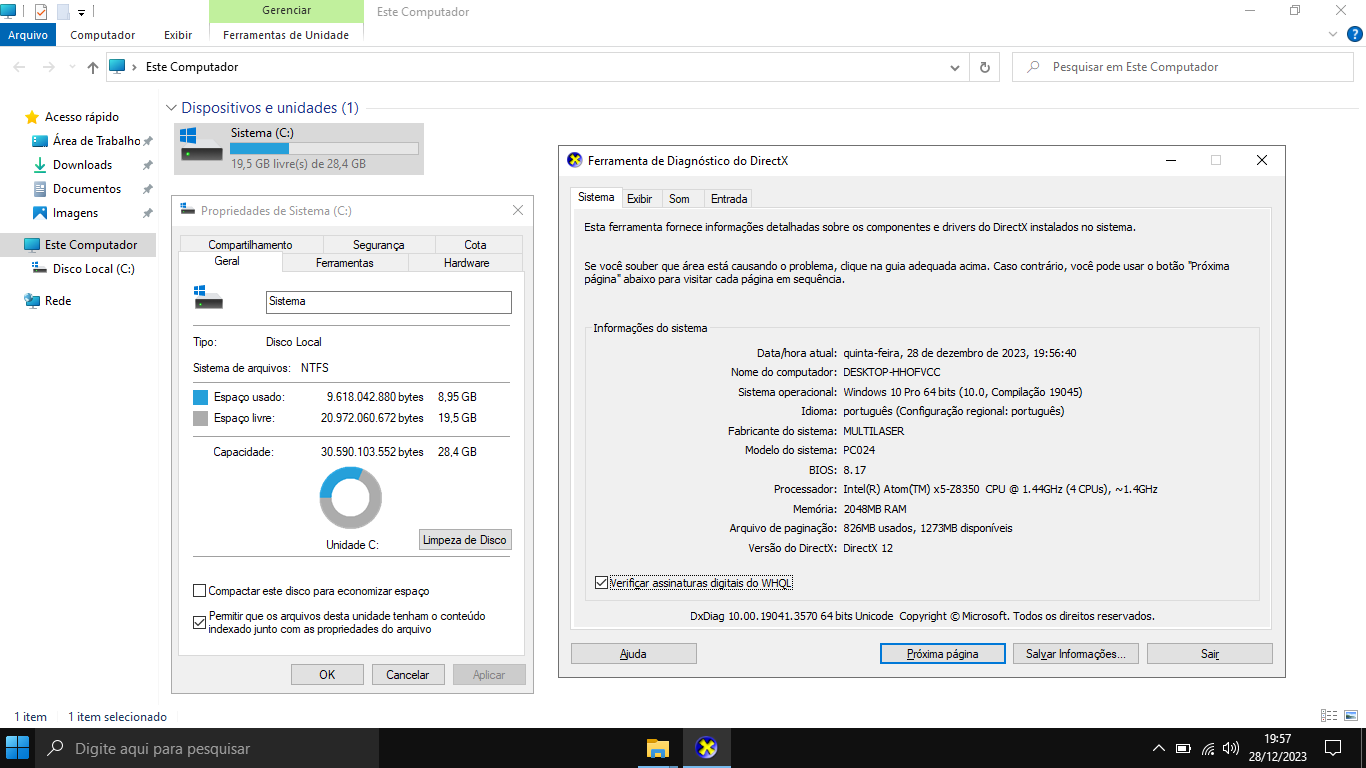Open the Computador ribbon tab
Screen dimensions: 1366x768
point(103,35)
